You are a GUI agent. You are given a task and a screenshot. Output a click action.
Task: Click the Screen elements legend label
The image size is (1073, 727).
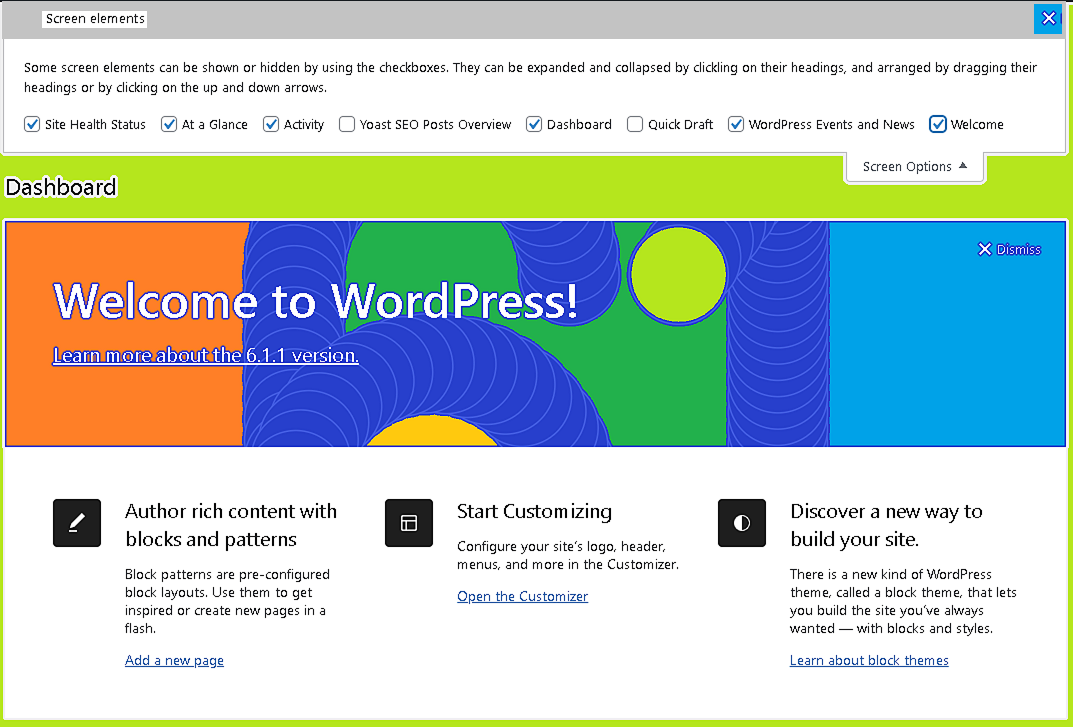tap(95, 18)
